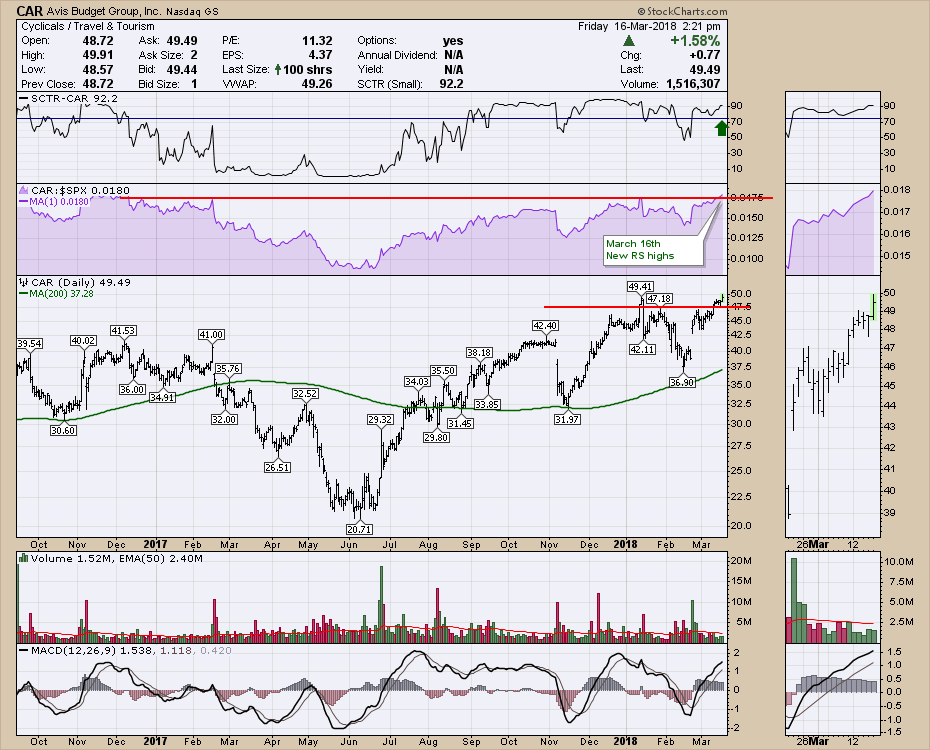Viewport: 930px width, 750px height.
Task: Click the '41.53' price label
Action: pyautogui.click(x=123, y=330)
